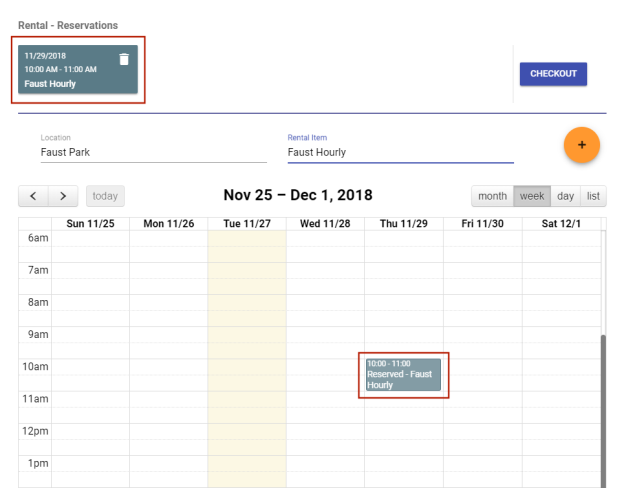Viewport: 624px width, 488px height.
Task: Switch calendar to list view
Action: [593, 196]
